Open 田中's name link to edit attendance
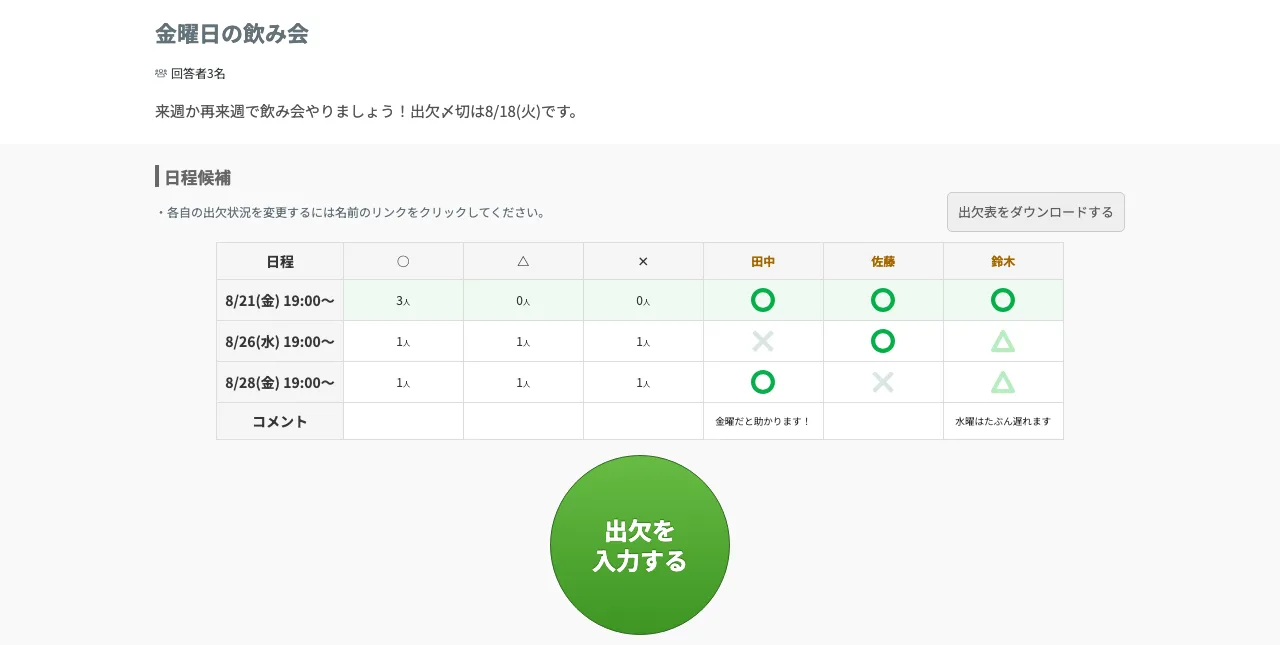Screen dimensions: 1280x645 [x=763, y=262]
